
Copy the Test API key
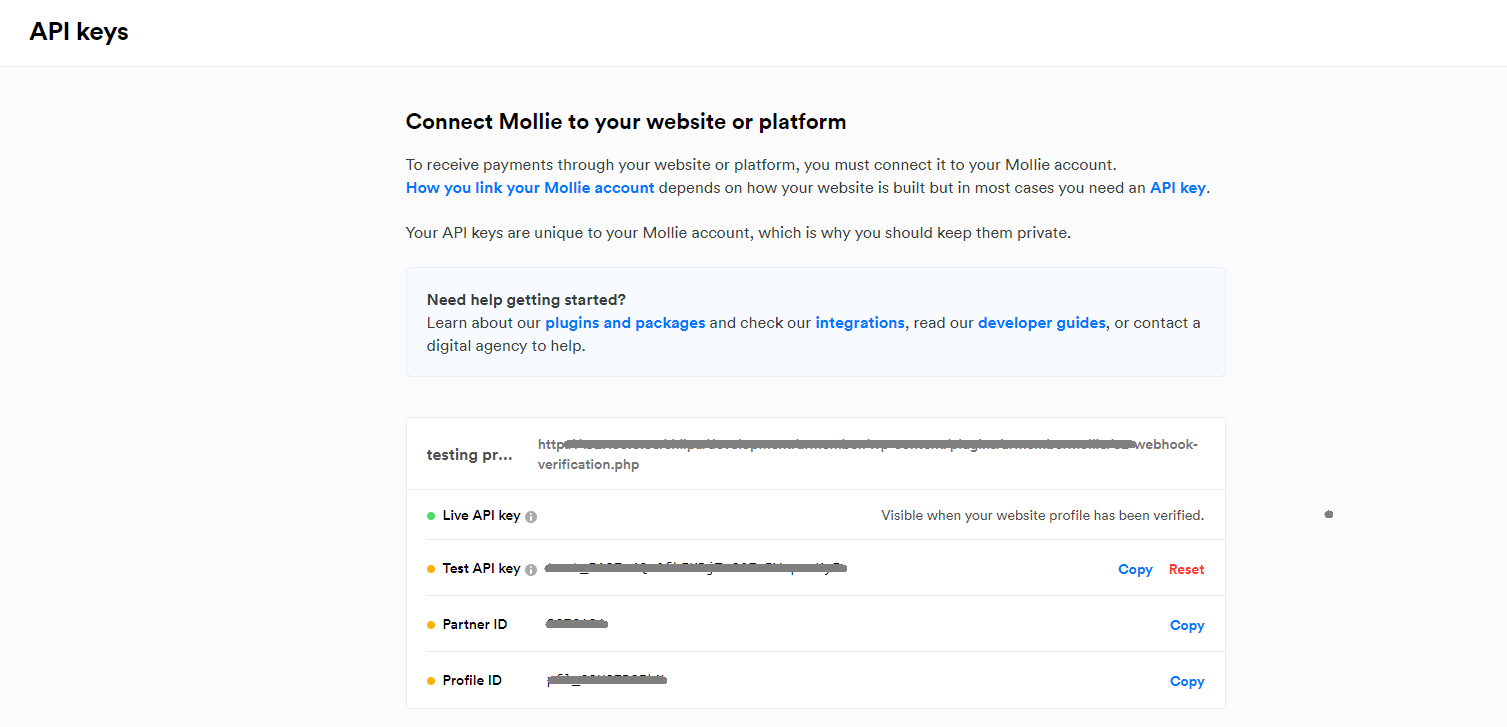tap(1135, 569)
